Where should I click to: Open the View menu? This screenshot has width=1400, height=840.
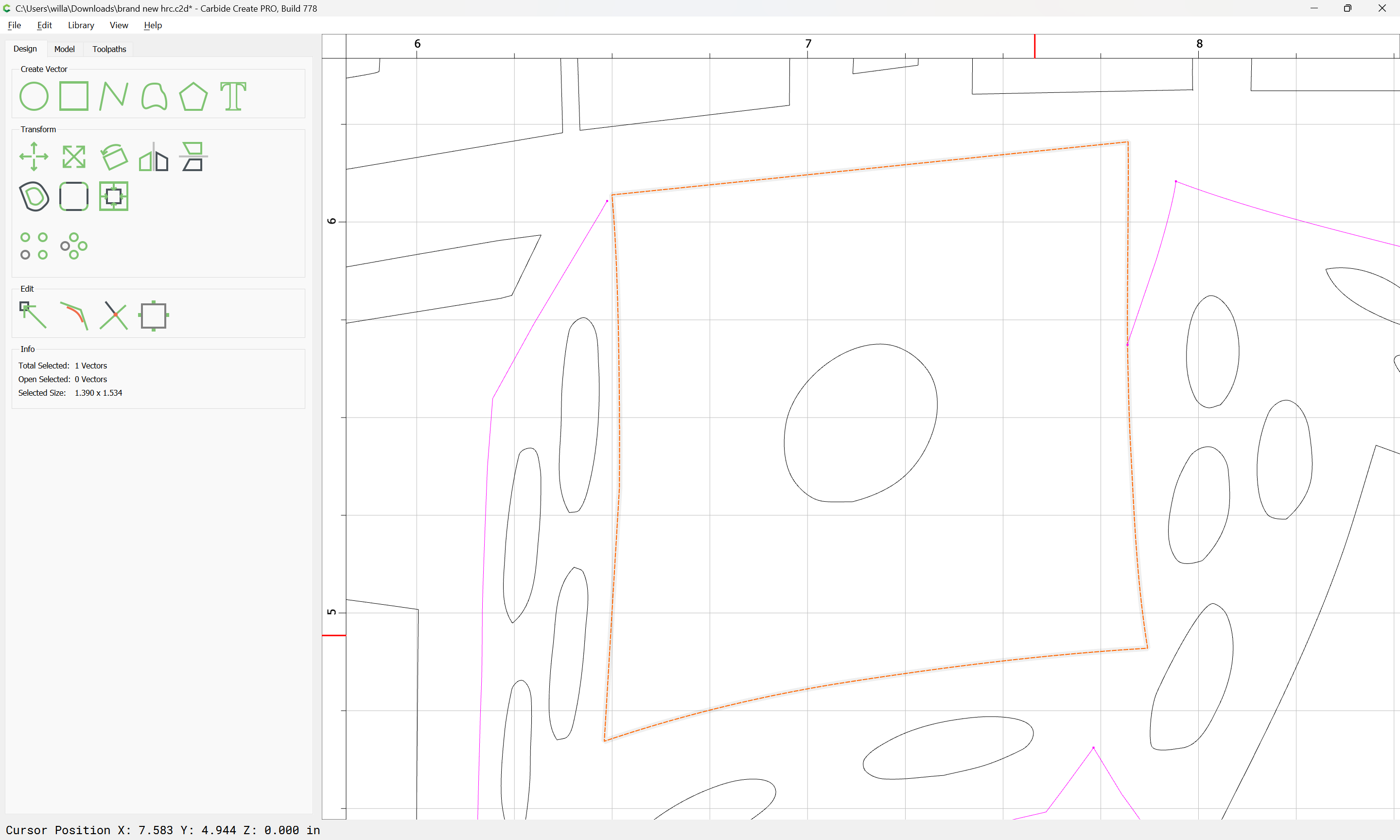[119, 25]
